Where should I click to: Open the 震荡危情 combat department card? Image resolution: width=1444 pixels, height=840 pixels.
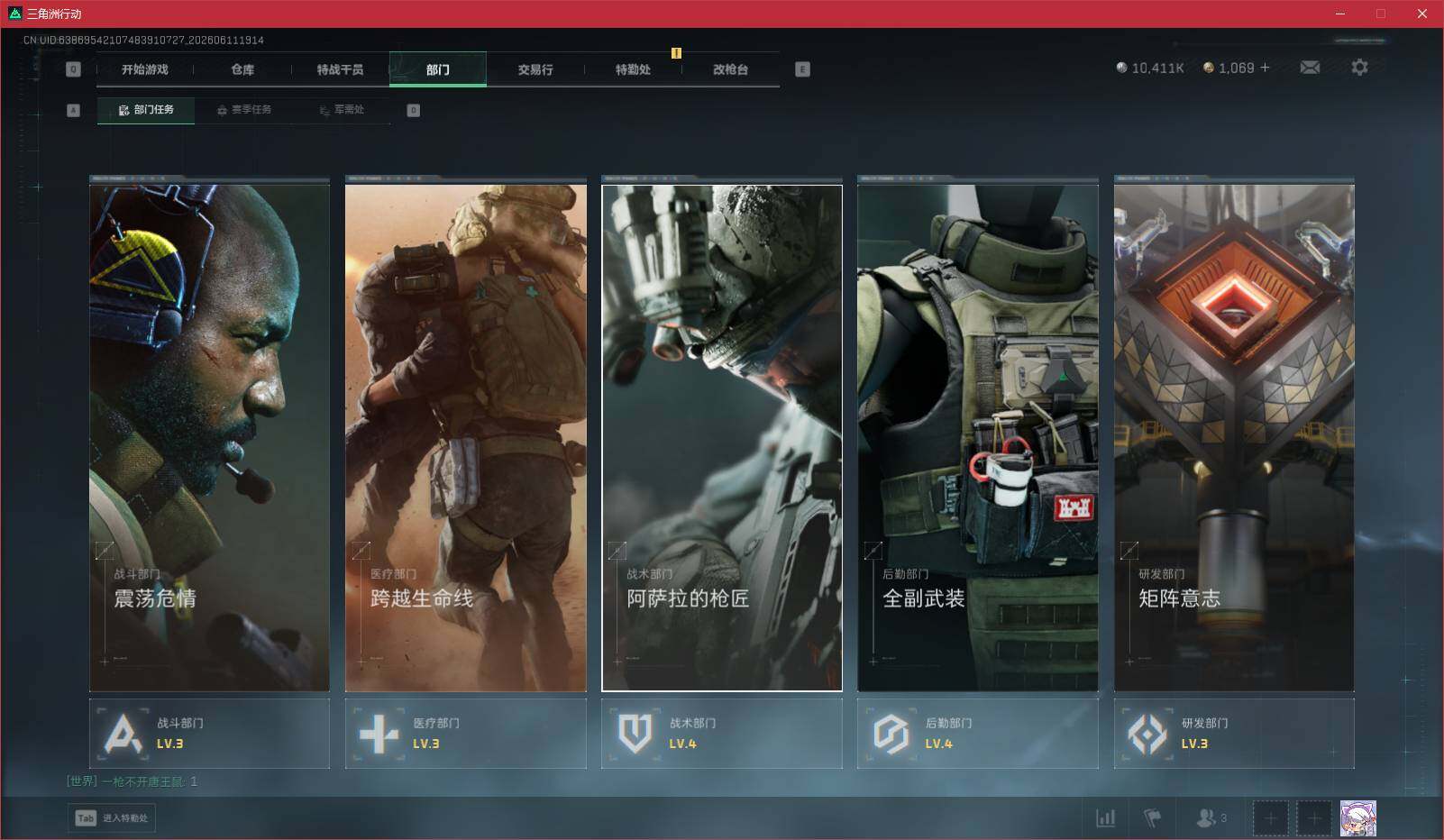pyautogui.click(x=209, y=438)
